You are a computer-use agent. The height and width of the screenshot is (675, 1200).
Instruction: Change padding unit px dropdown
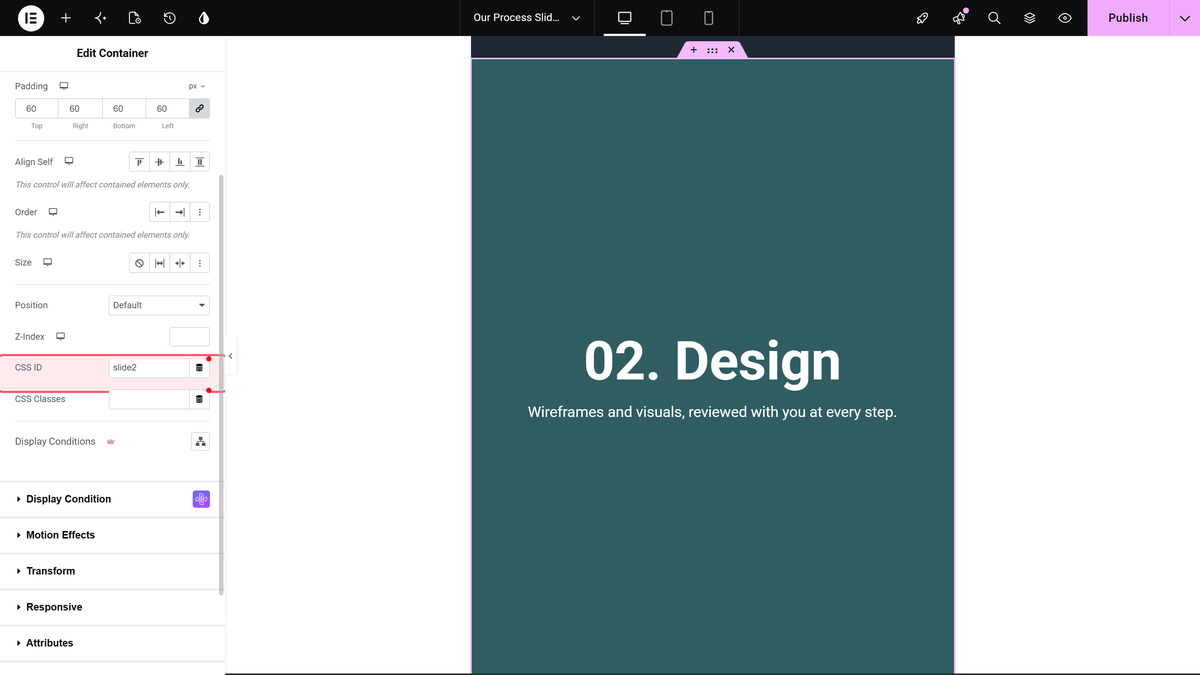[197, 86]
